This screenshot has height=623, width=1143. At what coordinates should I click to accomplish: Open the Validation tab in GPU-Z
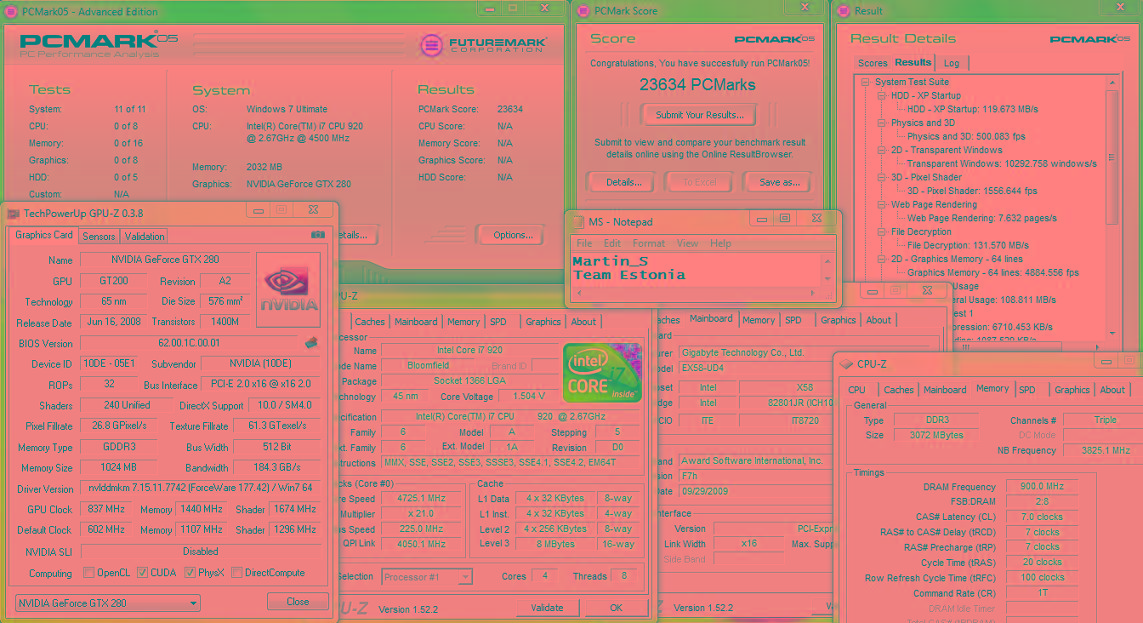[x=144, y=236]
